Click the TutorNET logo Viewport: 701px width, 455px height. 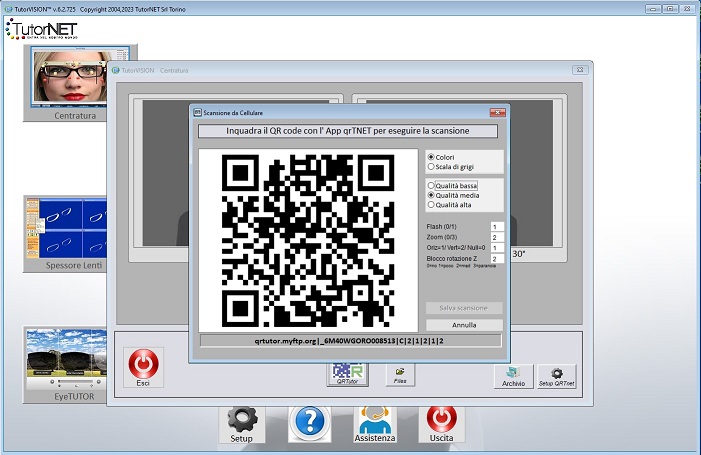point(41,29)
